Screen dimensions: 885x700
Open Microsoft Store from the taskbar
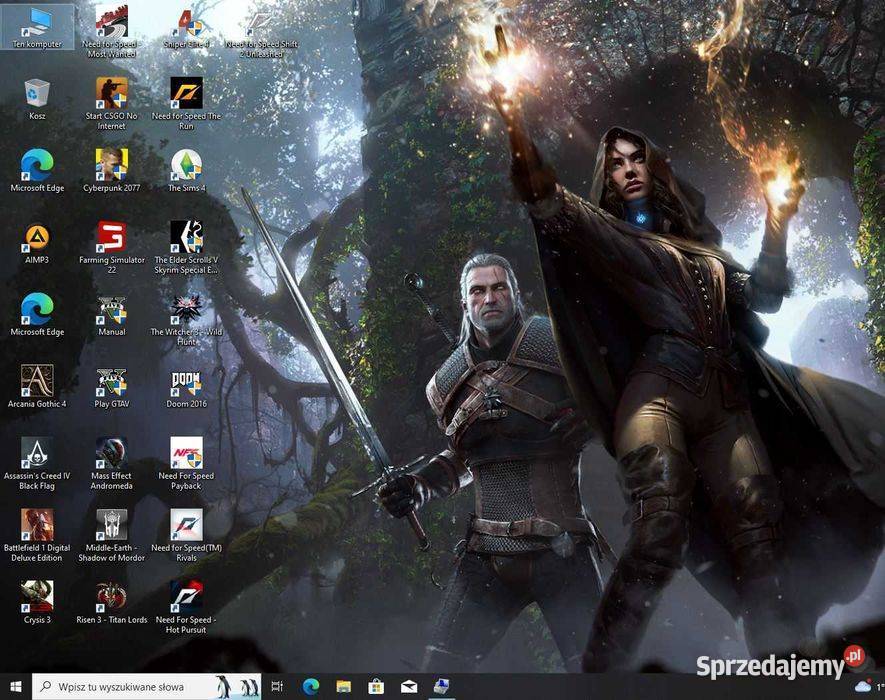(376, 686)
